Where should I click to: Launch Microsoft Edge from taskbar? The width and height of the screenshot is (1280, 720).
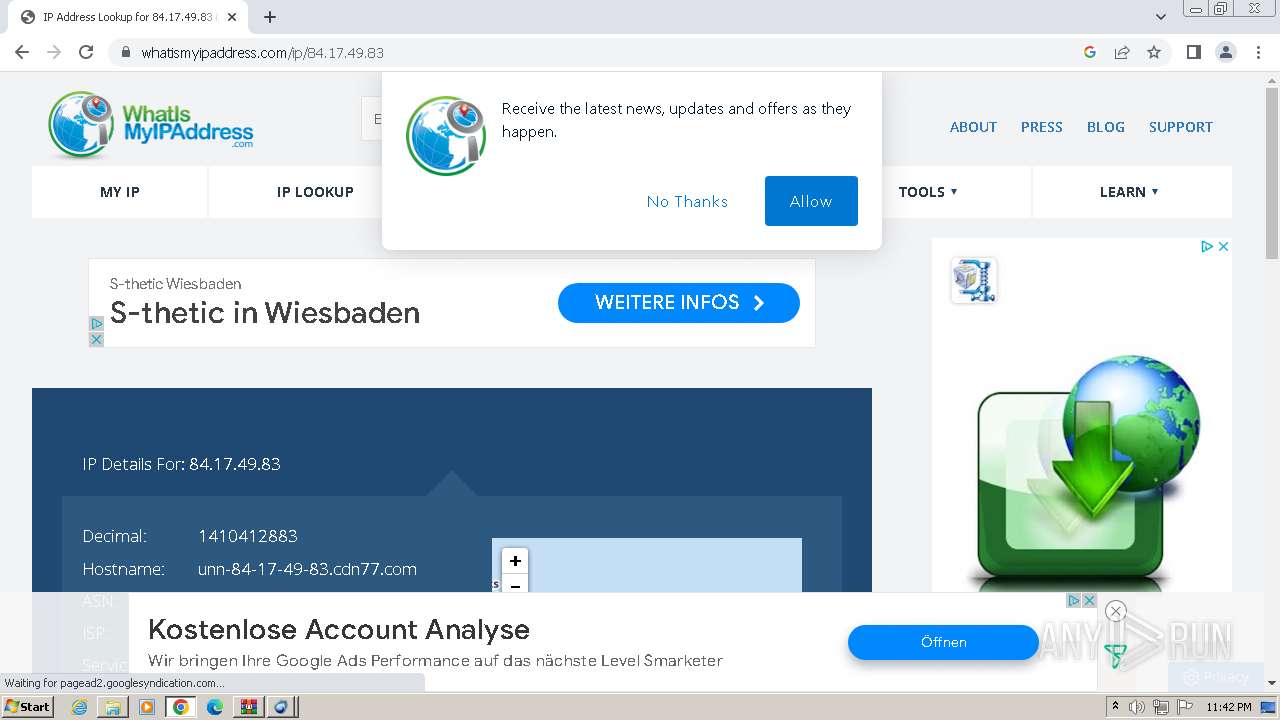click(215, 707)
